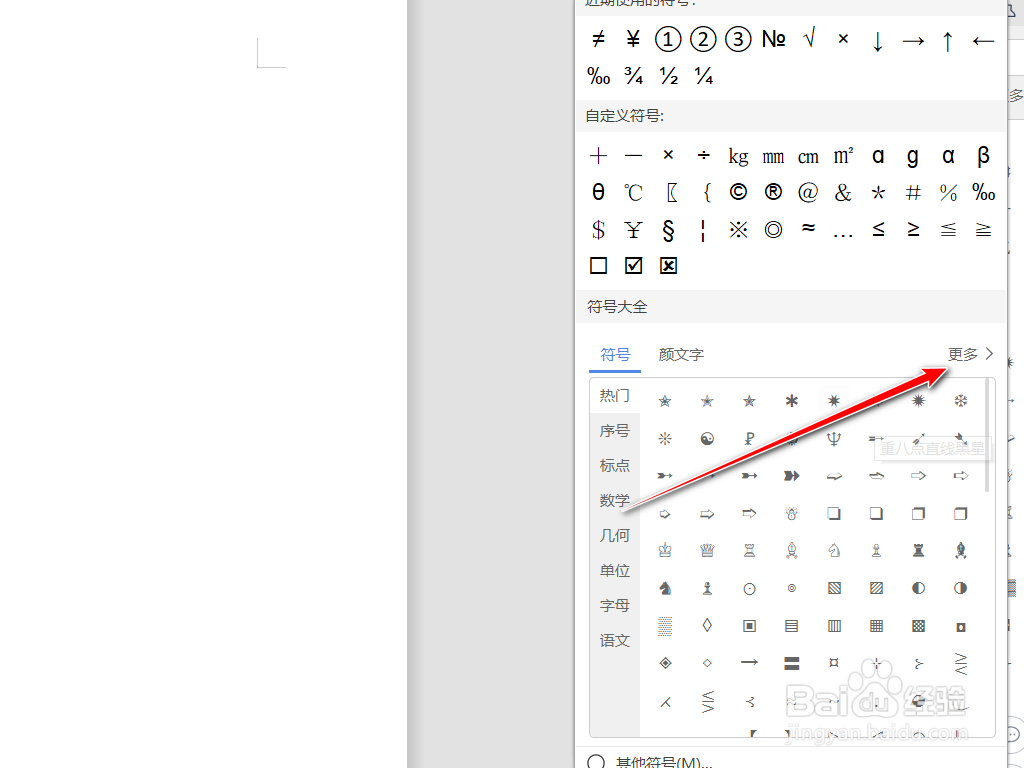Insert the six-spoke asterisk ✱ grid symbol
The width and height of the screenshot is (1024, 768).
click(792, 401)
